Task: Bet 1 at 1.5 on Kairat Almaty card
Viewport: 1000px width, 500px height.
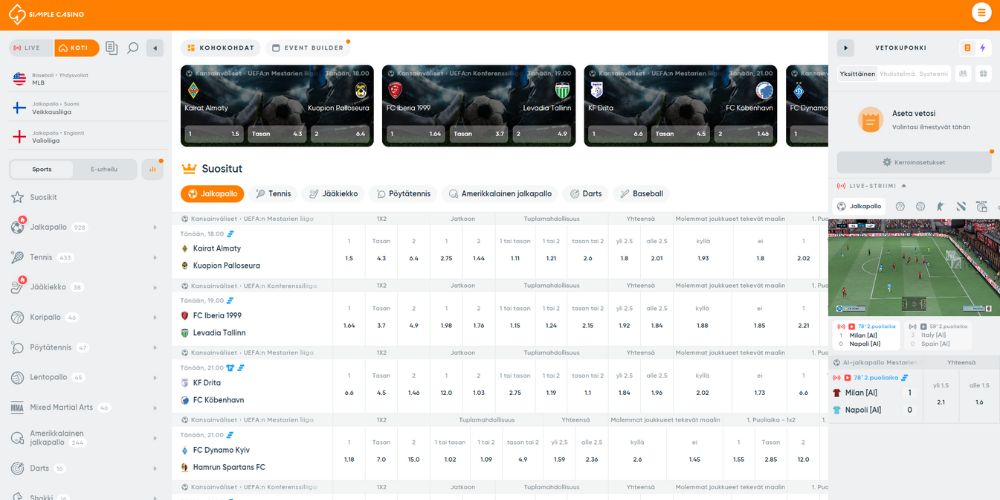Action: (x=214, y=134)
